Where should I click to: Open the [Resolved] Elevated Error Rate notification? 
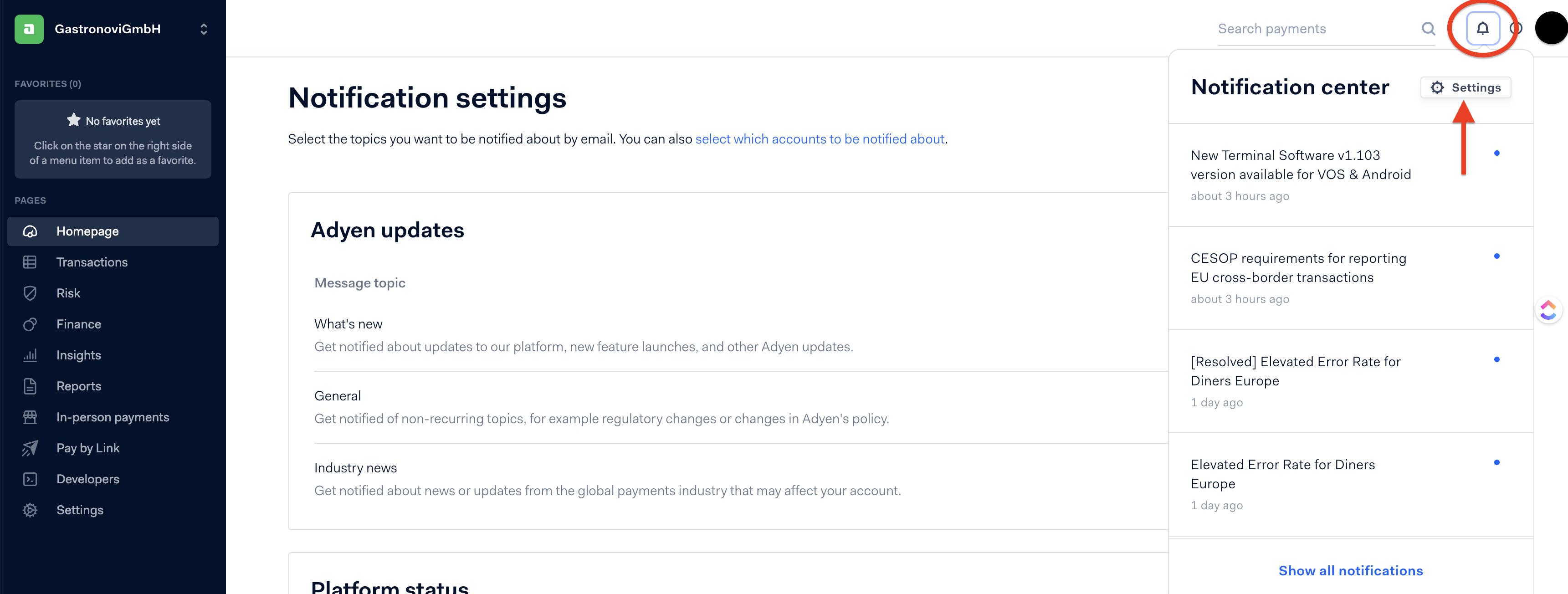tap(1351, 382)
